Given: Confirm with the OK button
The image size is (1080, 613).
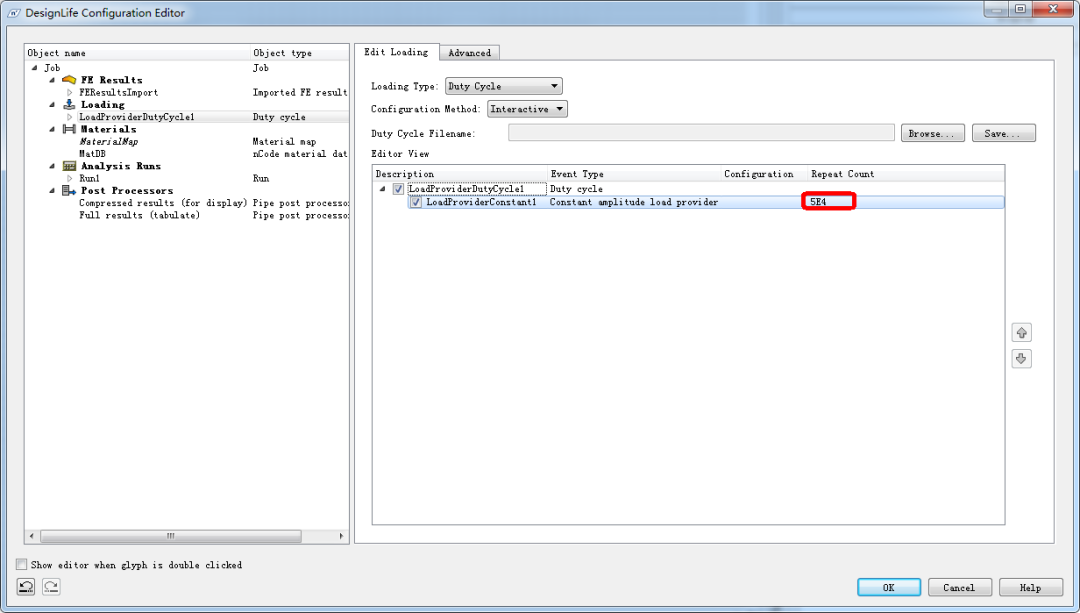Looking at the screenshot, I should [889, 588].
